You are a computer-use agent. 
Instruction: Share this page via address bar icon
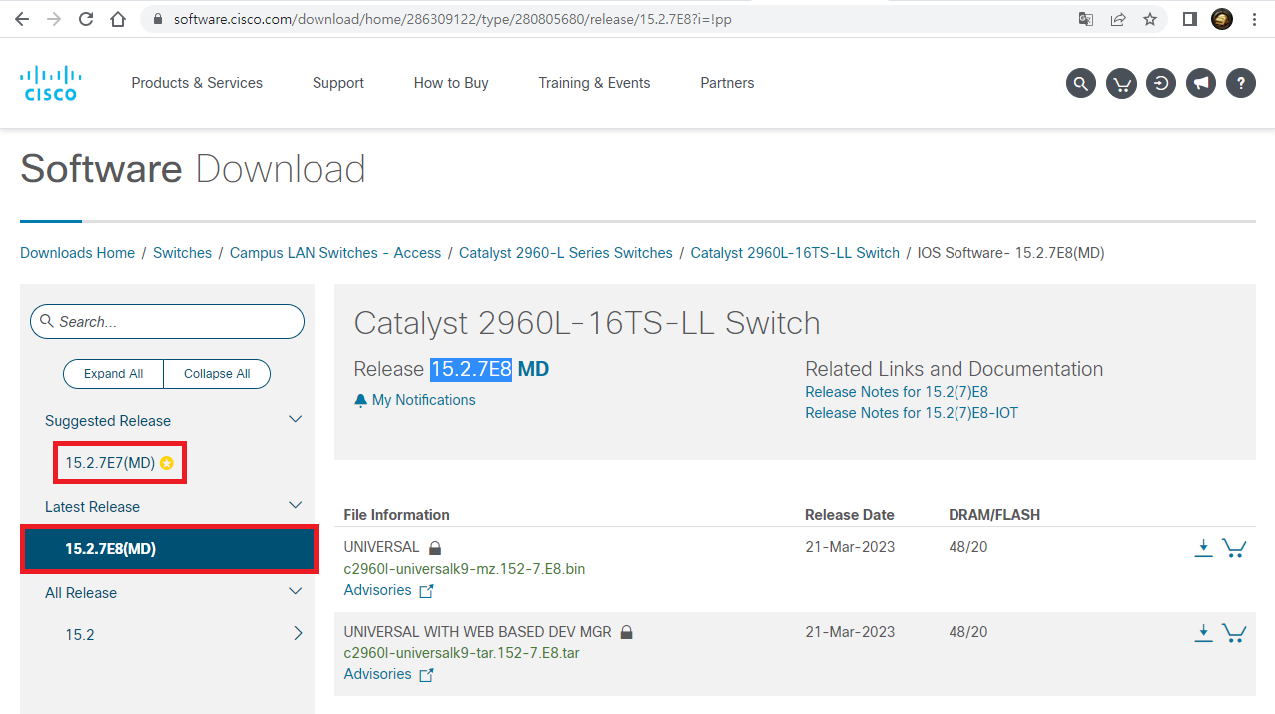pos(1118,19)
